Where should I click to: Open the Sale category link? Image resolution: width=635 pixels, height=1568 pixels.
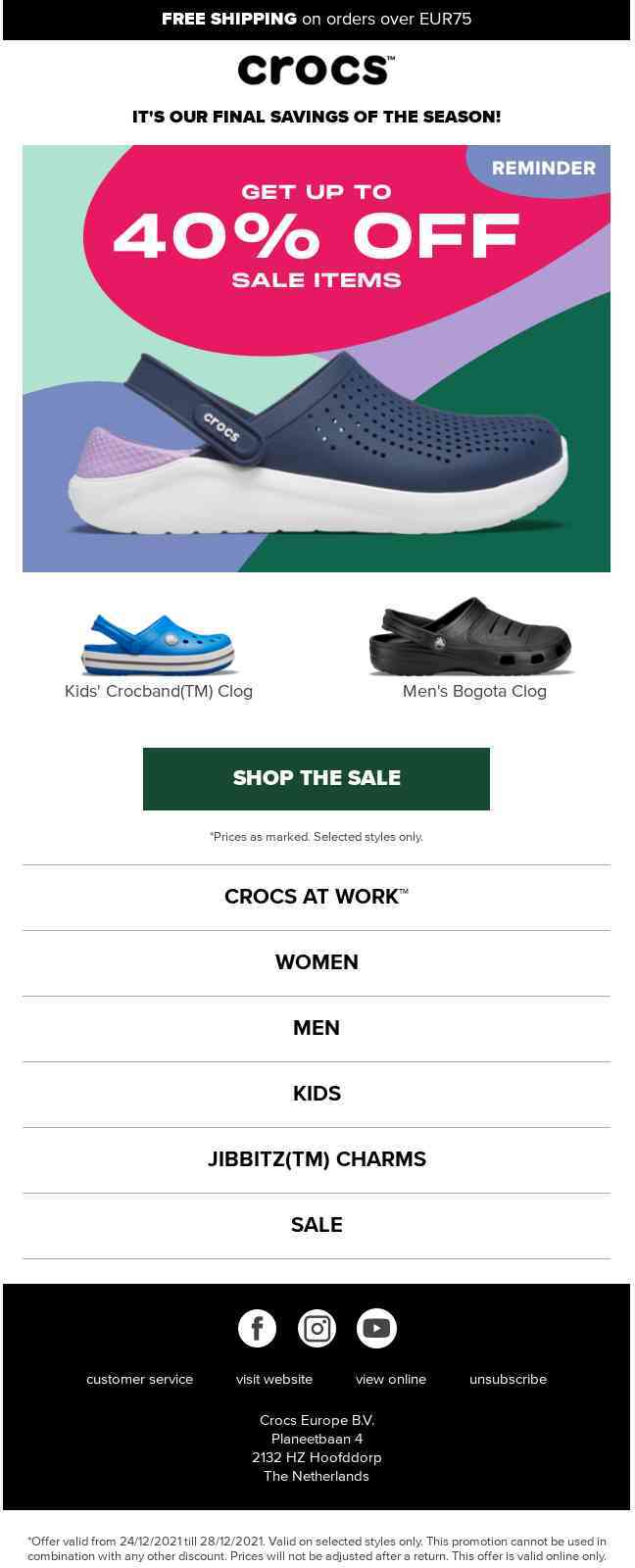point(317,1225)
